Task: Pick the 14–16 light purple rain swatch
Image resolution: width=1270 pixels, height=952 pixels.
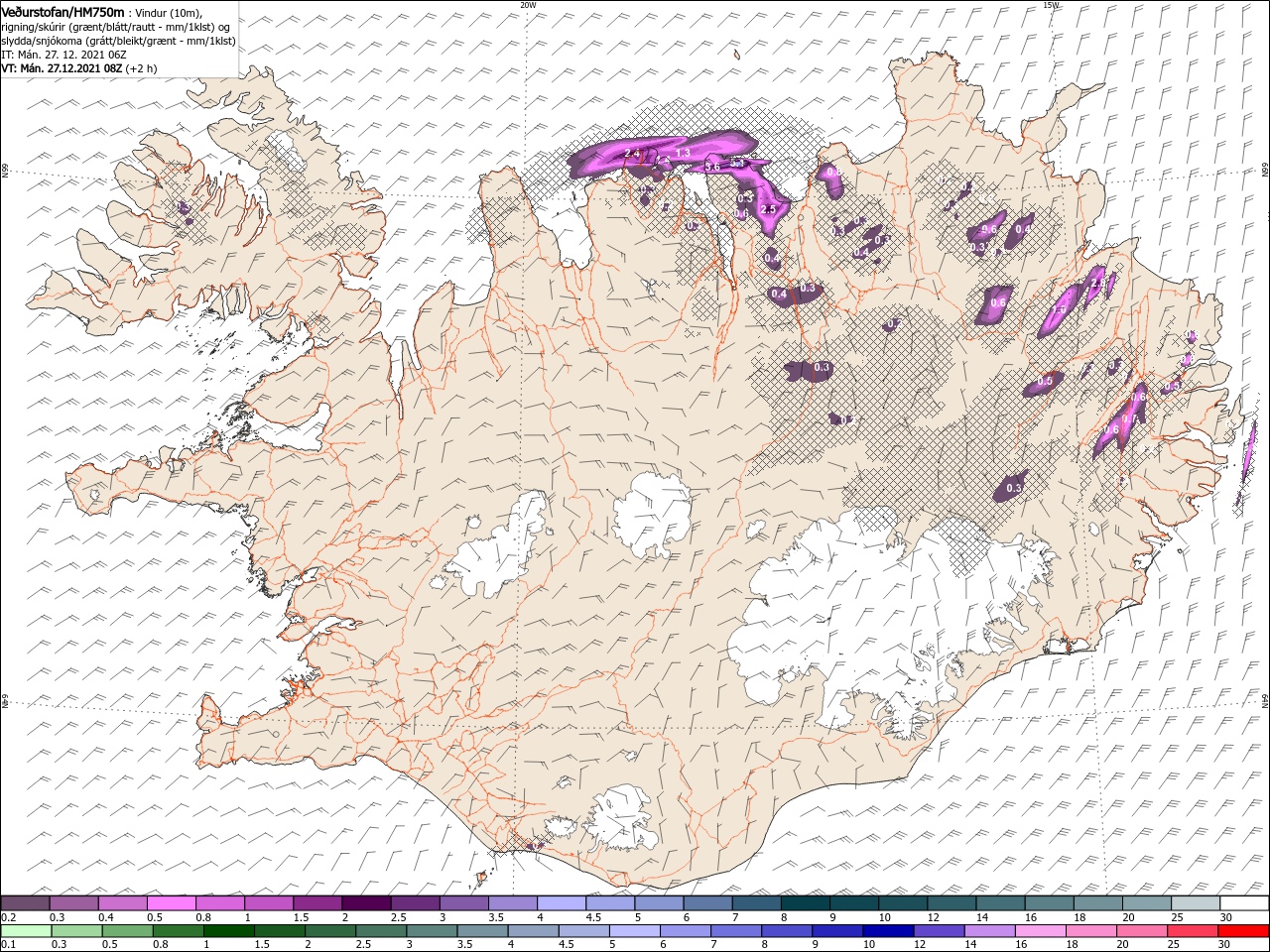Action: 988,931
